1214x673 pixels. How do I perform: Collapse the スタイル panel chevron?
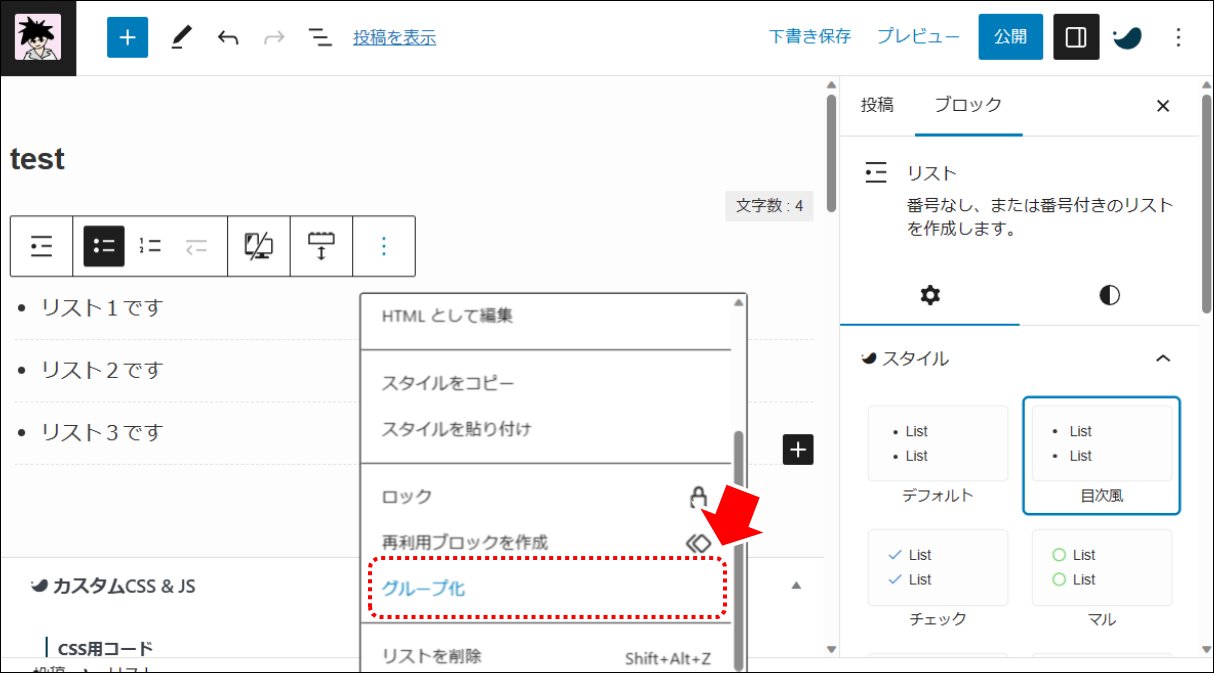click(x=1163, y=358)
